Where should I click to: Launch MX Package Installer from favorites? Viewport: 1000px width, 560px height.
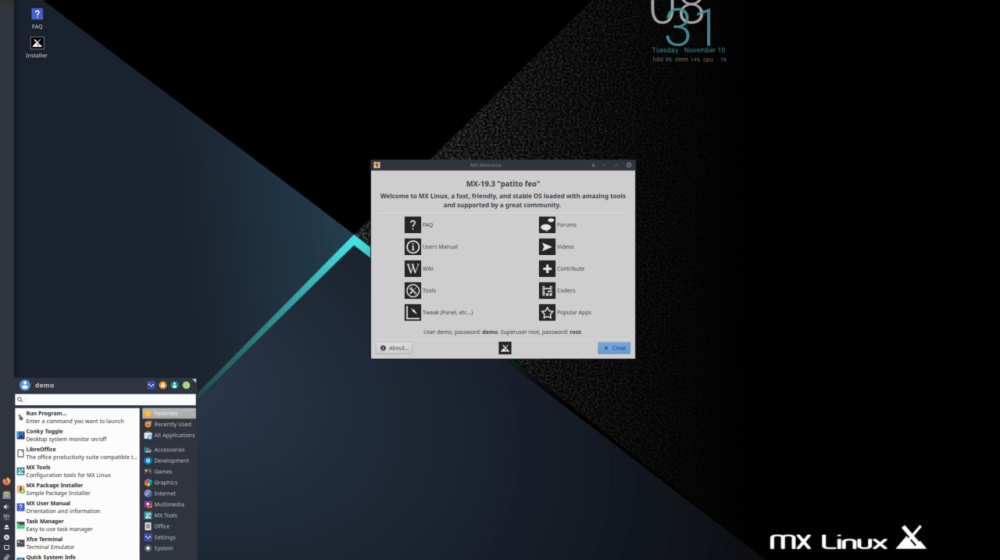tap(77, 489)
